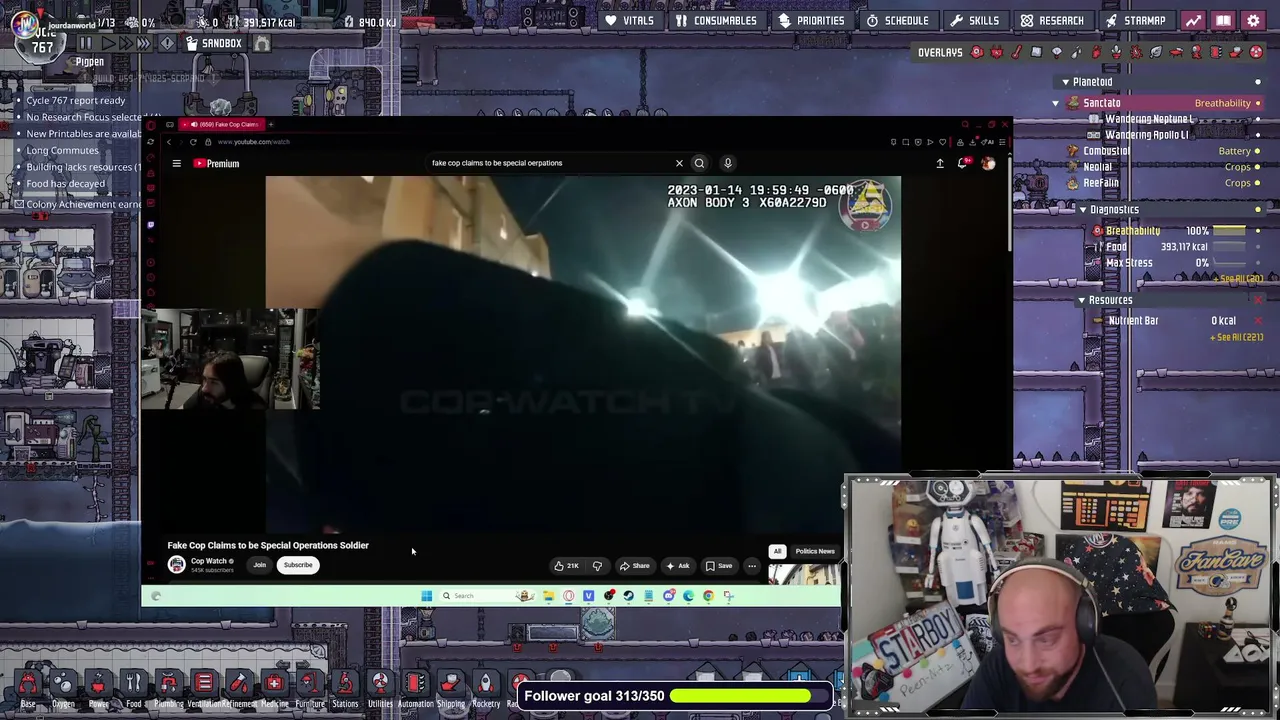Open the Oxygen overlay in Overlays bar
The height and width of the screenshot is (720, 1280).
[x=977, y=52]
